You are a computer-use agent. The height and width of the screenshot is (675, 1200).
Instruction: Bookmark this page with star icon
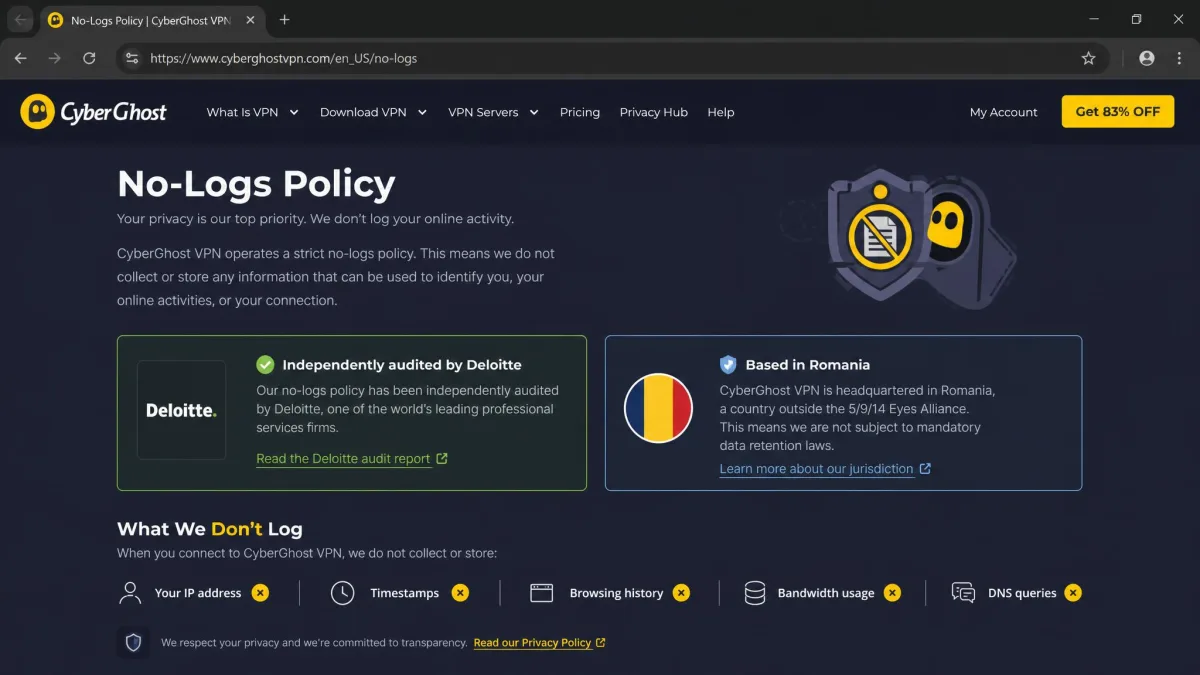tap(1089, 58)
